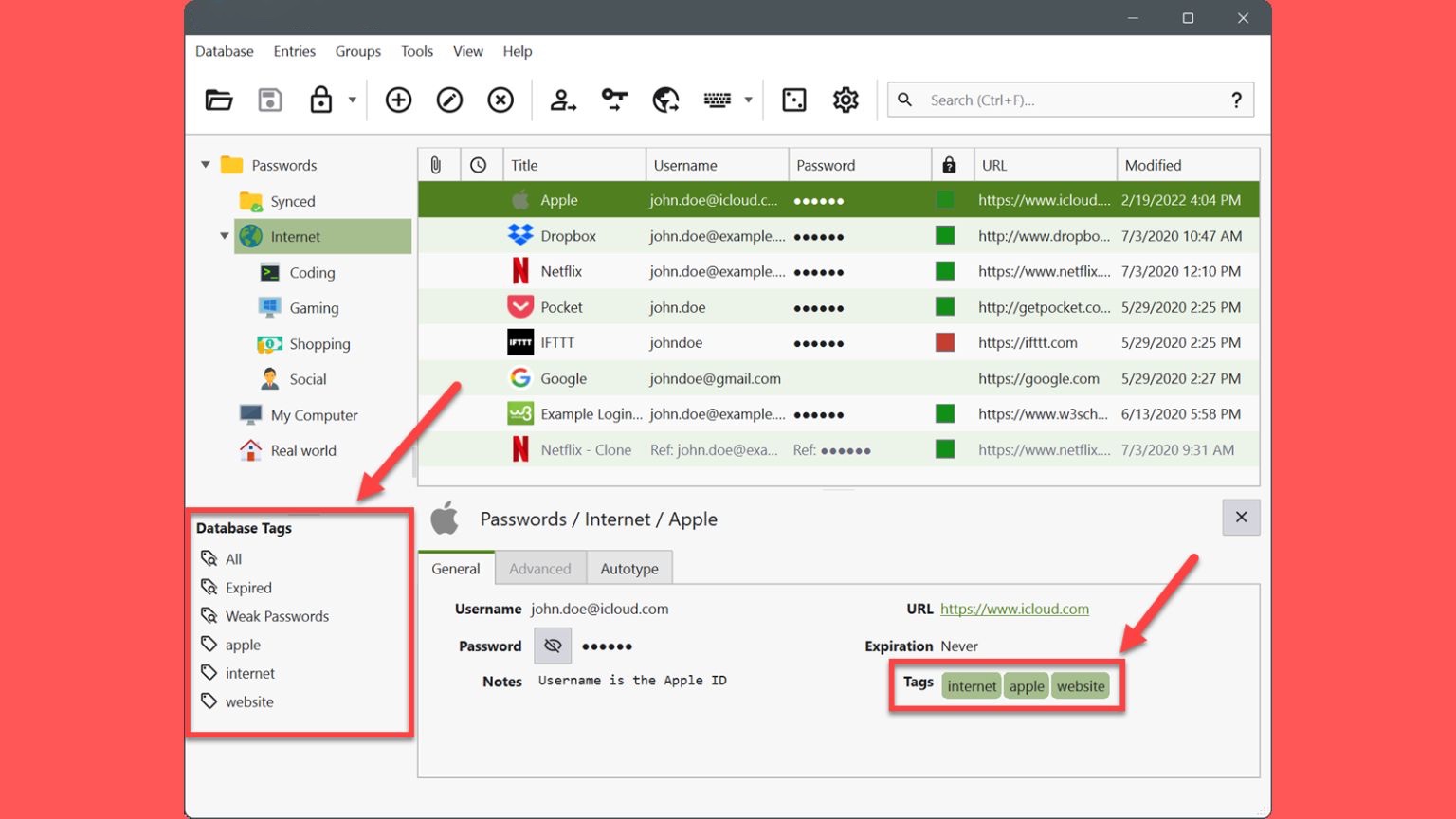
Task: Open the Tools menu
Action: point(417,51)
